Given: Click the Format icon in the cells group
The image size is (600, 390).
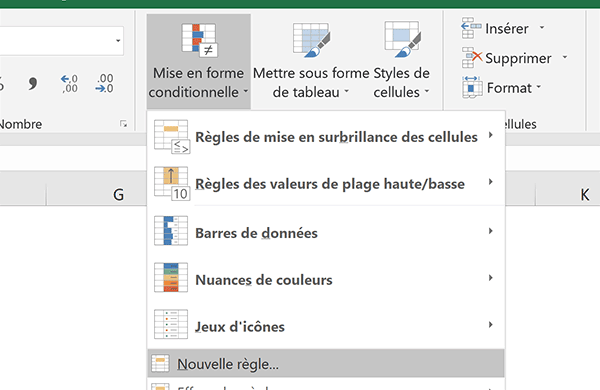Looking at the screenshot, I should (472, 87).
